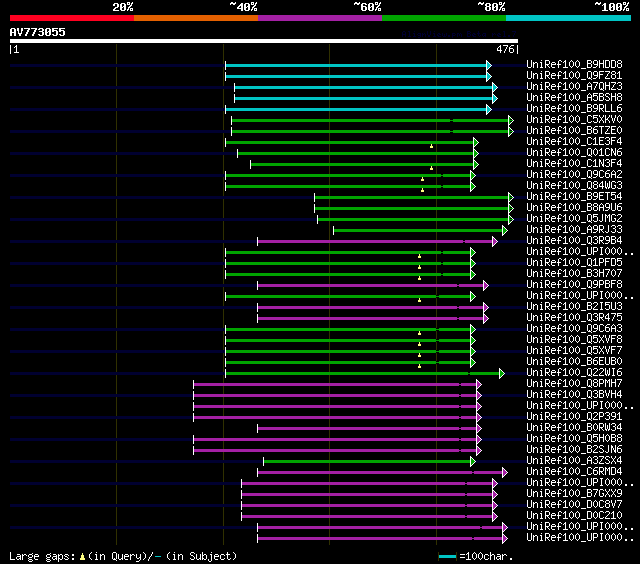This screenshot has height=564, width=640.
Task: Click the green arrowhead of the UniRef100_A9RJ33 hit
Action: [x=505, y=231]
